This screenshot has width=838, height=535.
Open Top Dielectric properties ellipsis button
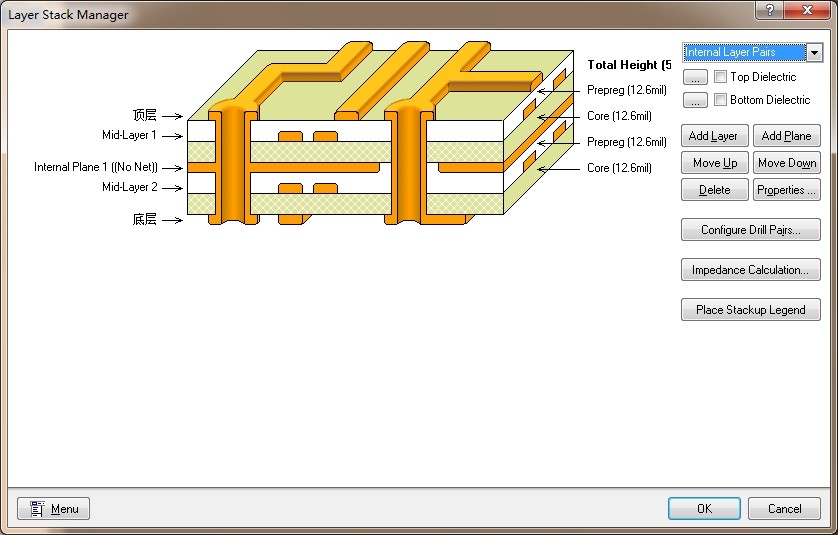point(695,77)
